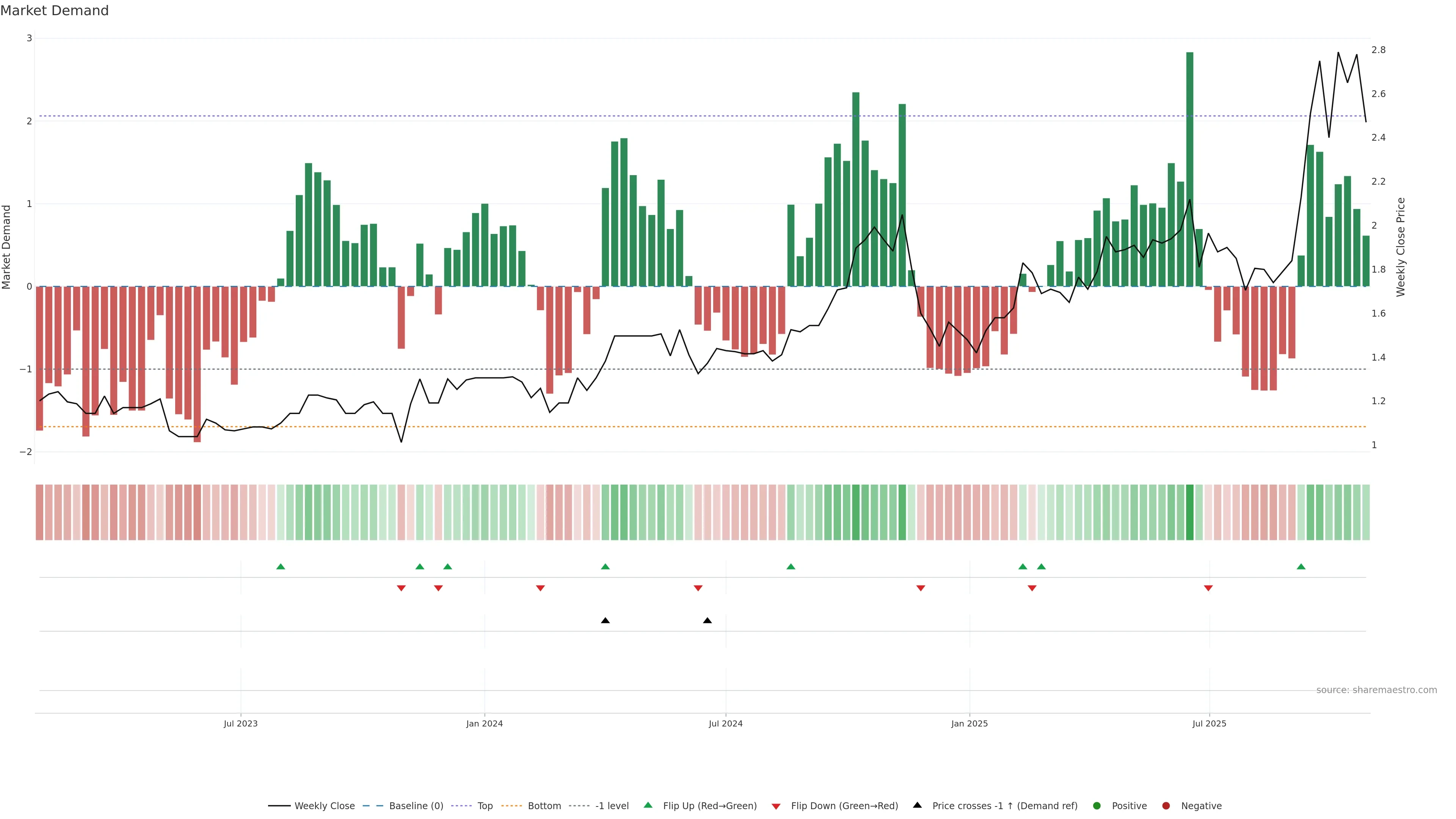
Task: Click the red Negative circle legend icon
Action: tap(1166, 806)
